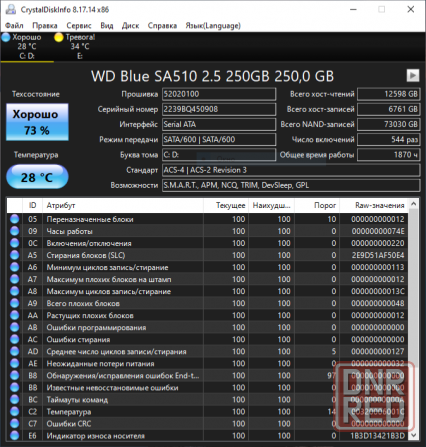The image size is (426, 447).
Task: Click status circle for End-to-End errors row B8
Action: [14, 375]
